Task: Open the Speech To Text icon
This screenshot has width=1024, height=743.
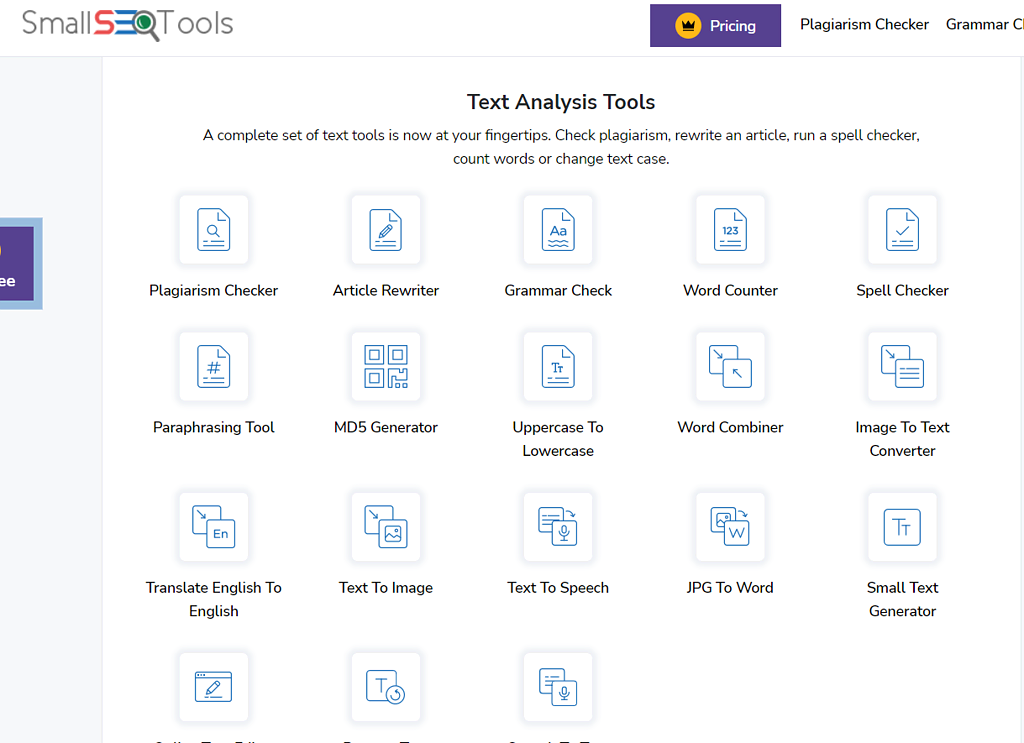Action: pos(558,687)
